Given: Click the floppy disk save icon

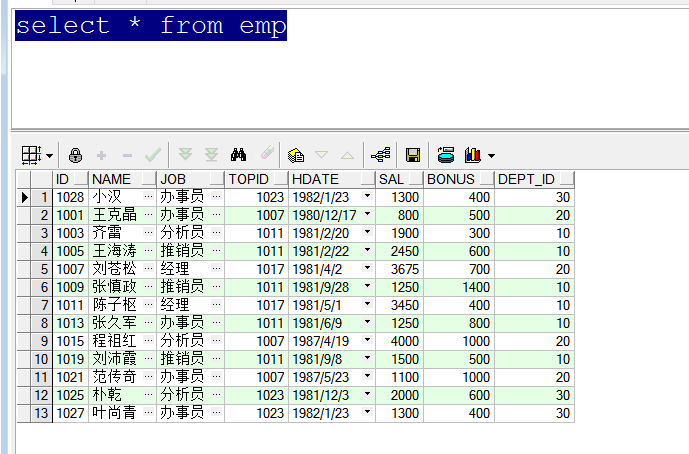Looking at the screenshot, I should [412, 155].
